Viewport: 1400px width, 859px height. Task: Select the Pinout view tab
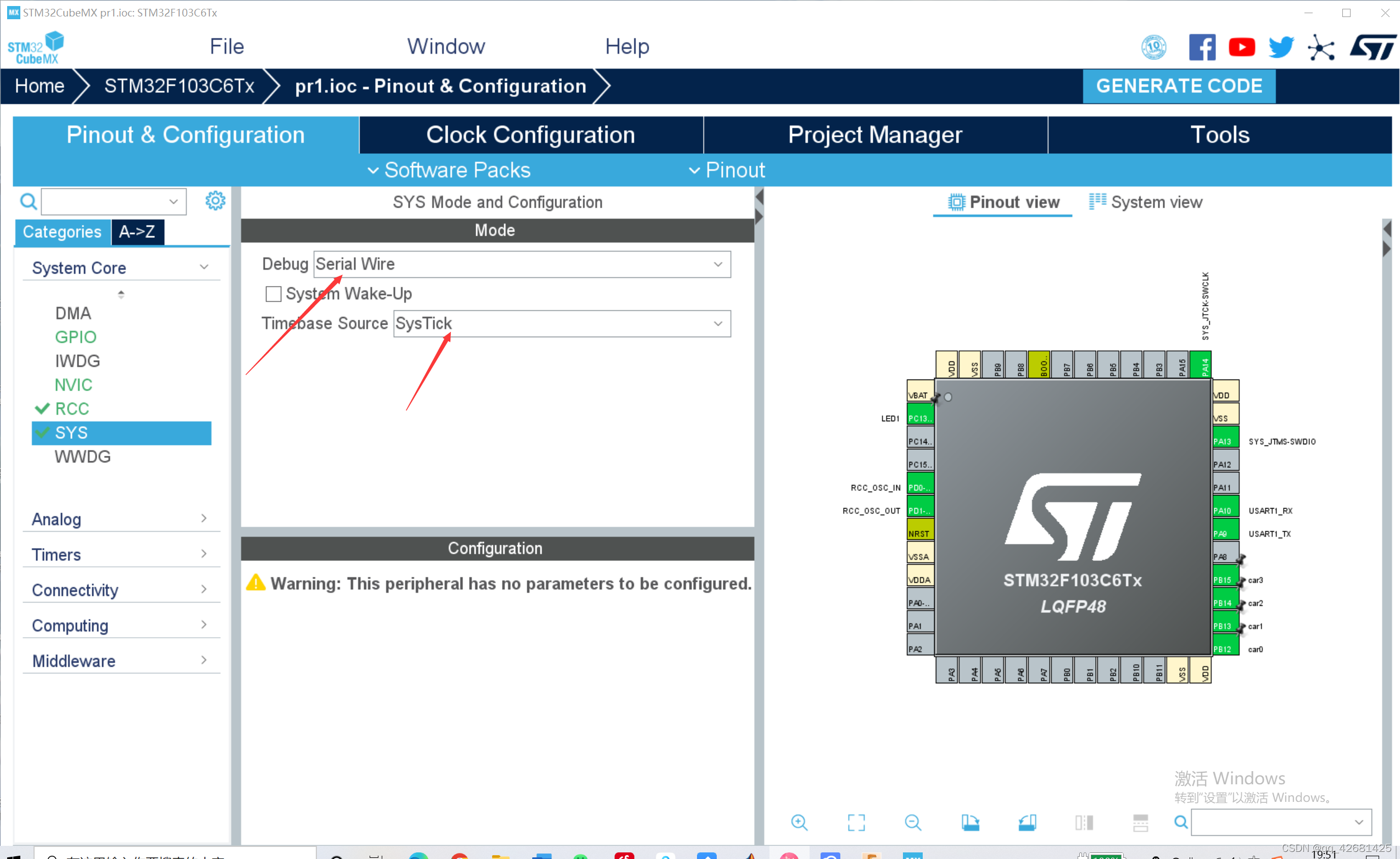pos(1003,202)
